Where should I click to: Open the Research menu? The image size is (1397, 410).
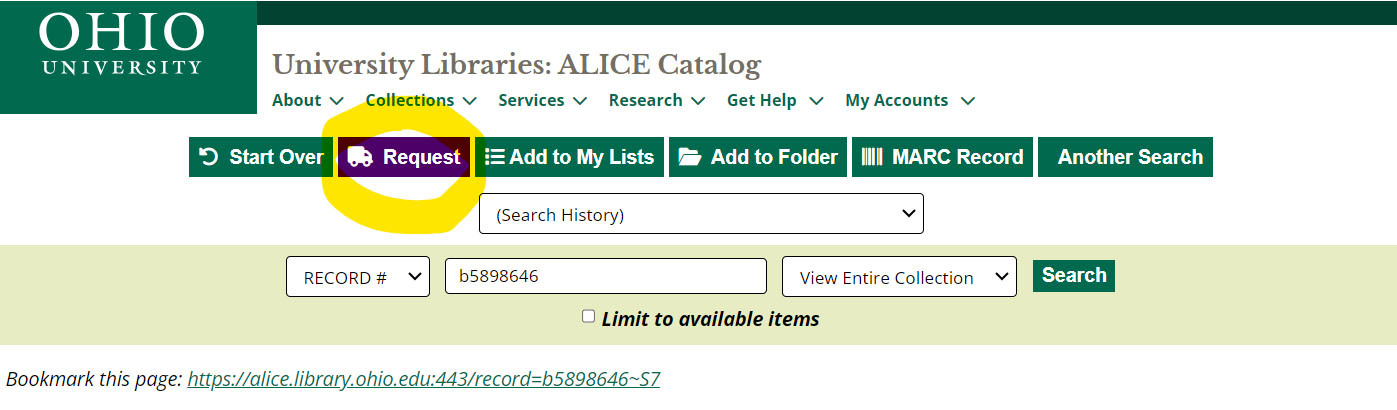[657, 100]
